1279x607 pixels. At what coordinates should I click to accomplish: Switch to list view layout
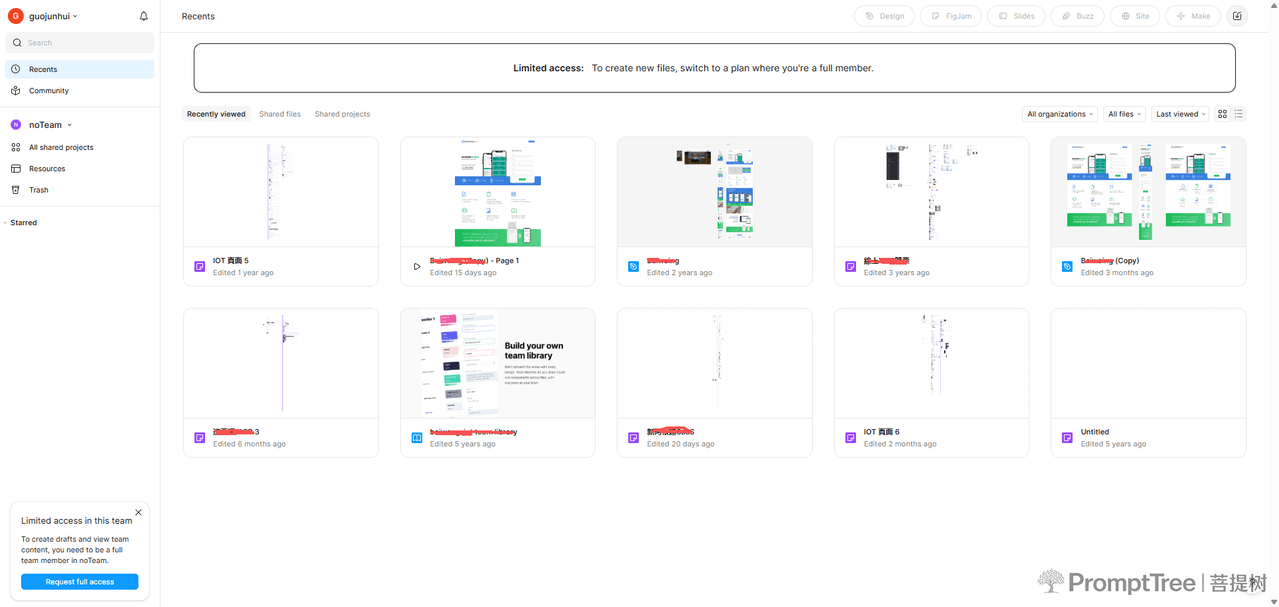(x=1239, y=114)
